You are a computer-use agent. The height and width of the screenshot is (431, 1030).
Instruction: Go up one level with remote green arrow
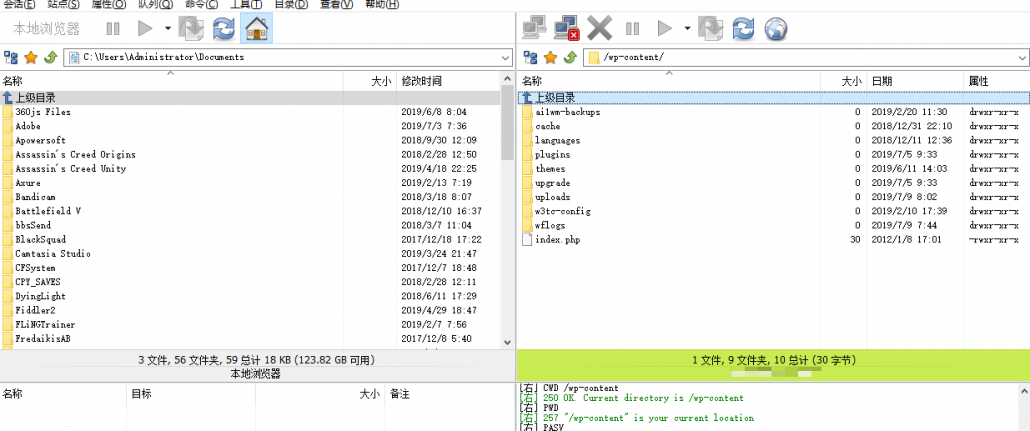(x=570, y=57)
